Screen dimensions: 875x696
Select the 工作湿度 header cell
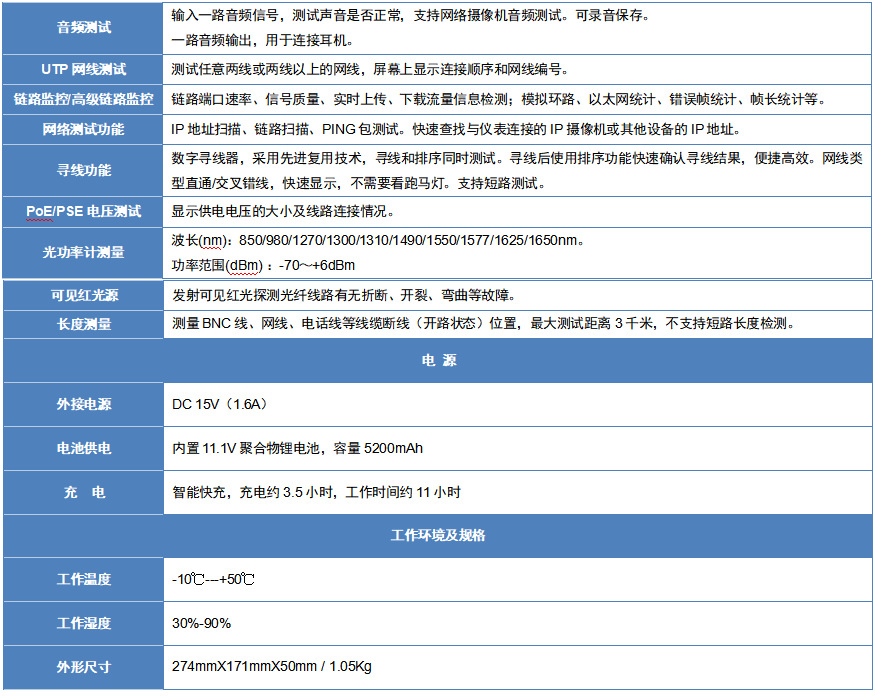tap(84, 623)
